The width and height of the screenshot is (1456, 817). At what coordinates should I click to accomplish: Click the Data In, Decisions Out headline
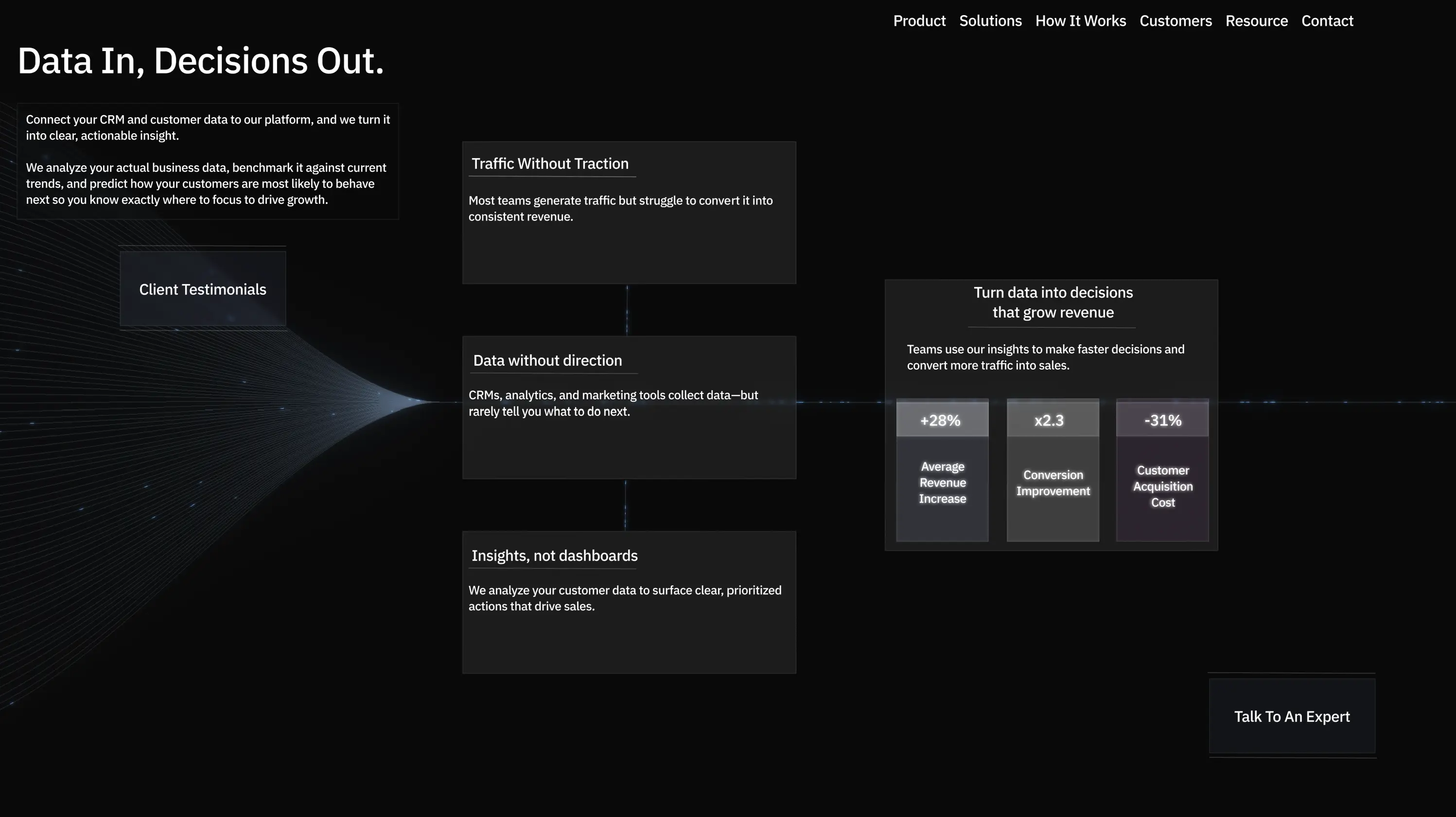point(201,60)
